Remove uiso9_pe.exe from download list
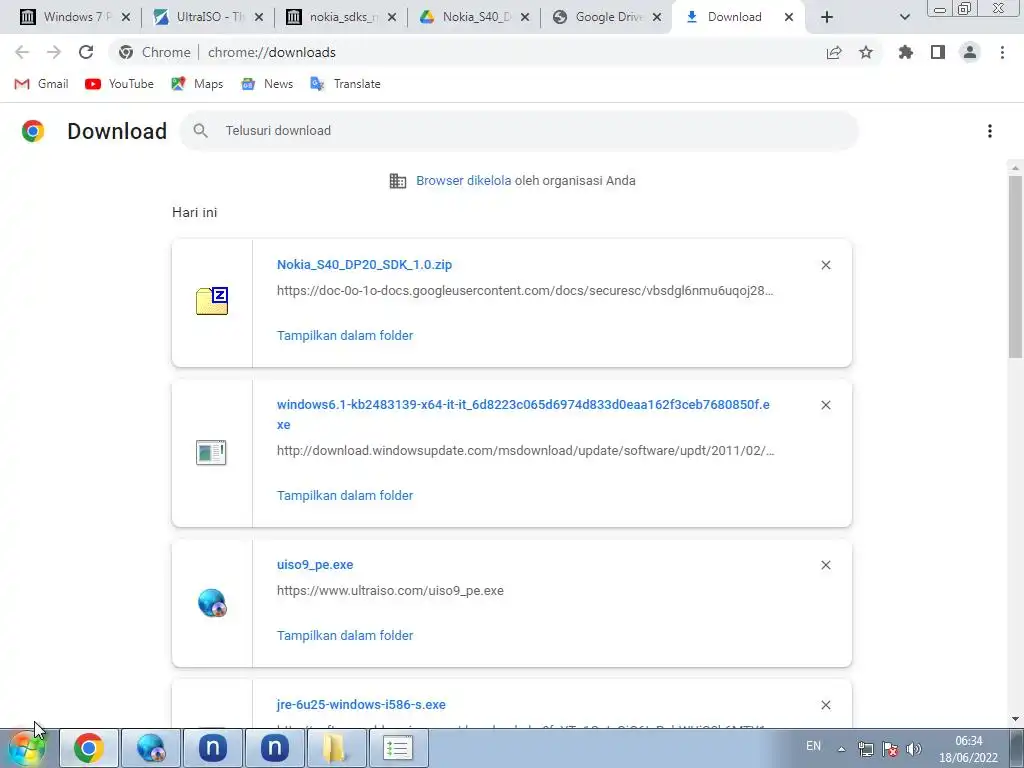Viewport: 1024px width, 768px height. click(825, 565)
